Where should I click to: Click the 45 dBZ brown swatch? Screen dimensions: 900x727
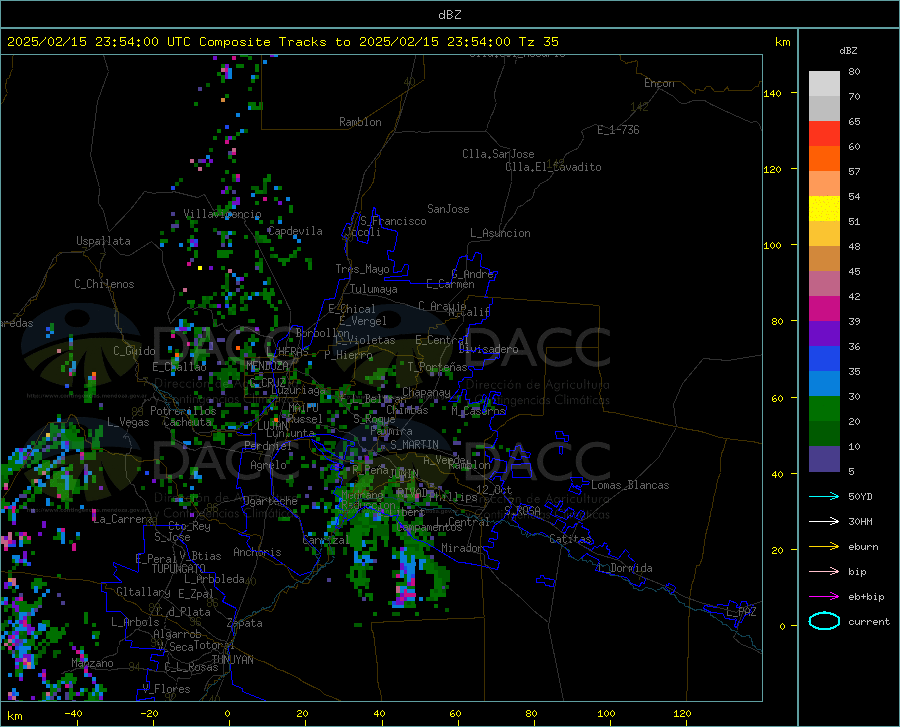824,258
